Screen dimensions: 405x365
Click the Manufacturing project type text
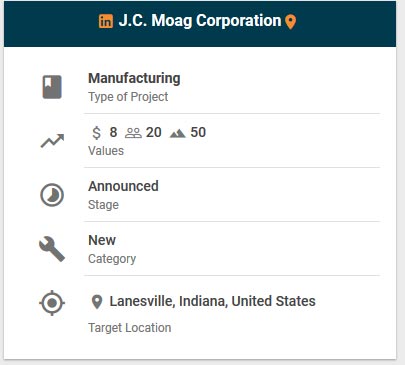pos(134,79)
